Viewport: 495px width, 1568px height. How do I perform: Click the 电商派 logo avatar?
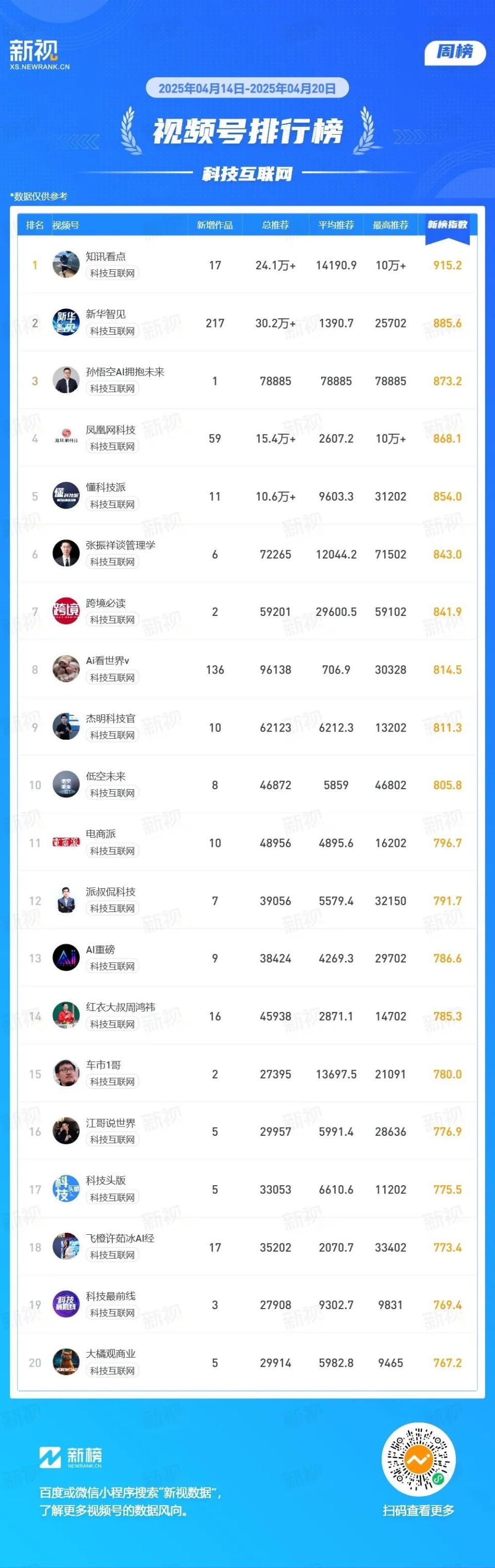tap(66, 842)
